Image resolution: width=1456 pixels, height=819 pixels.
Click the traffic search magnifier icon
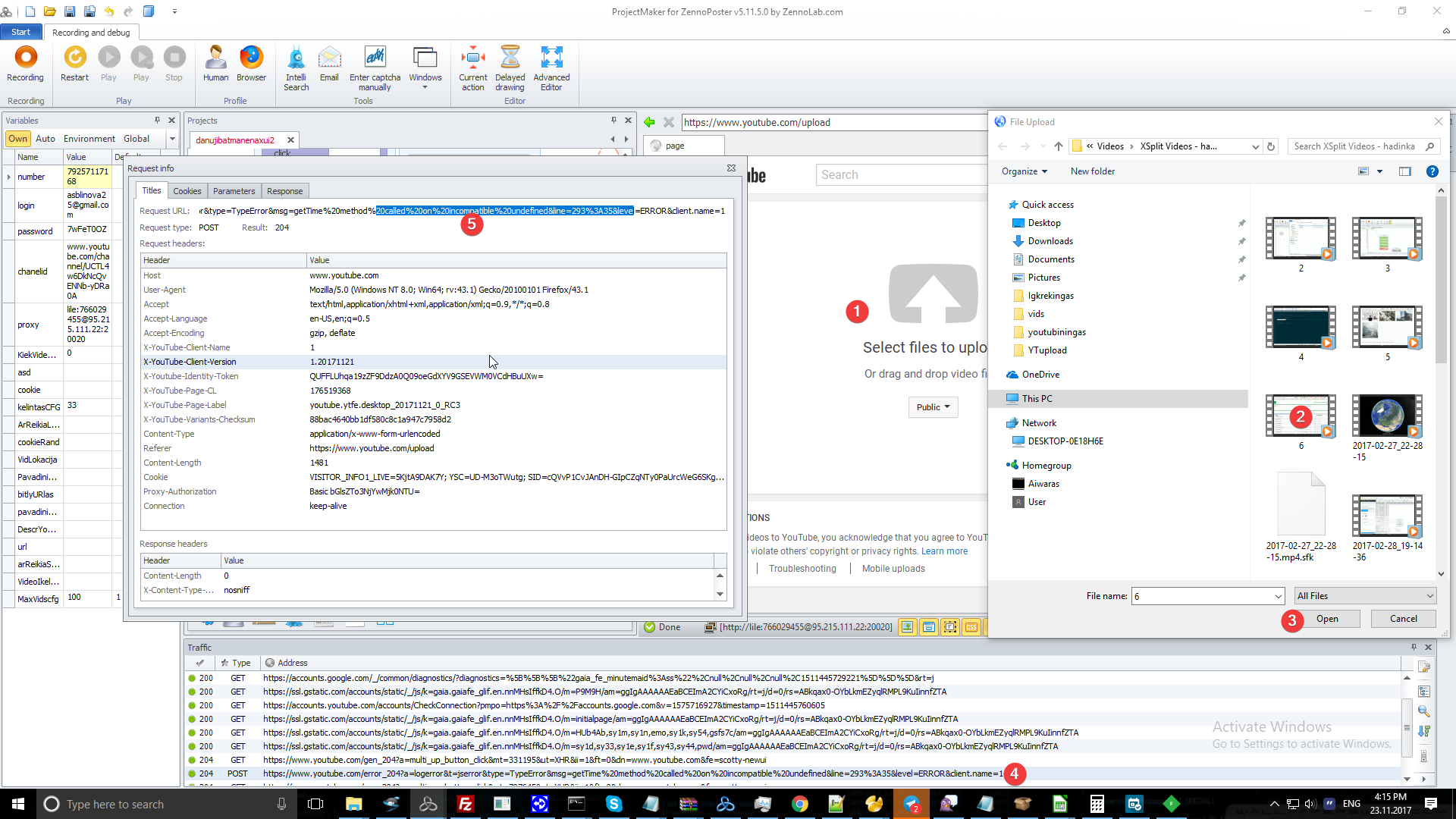1424,711
